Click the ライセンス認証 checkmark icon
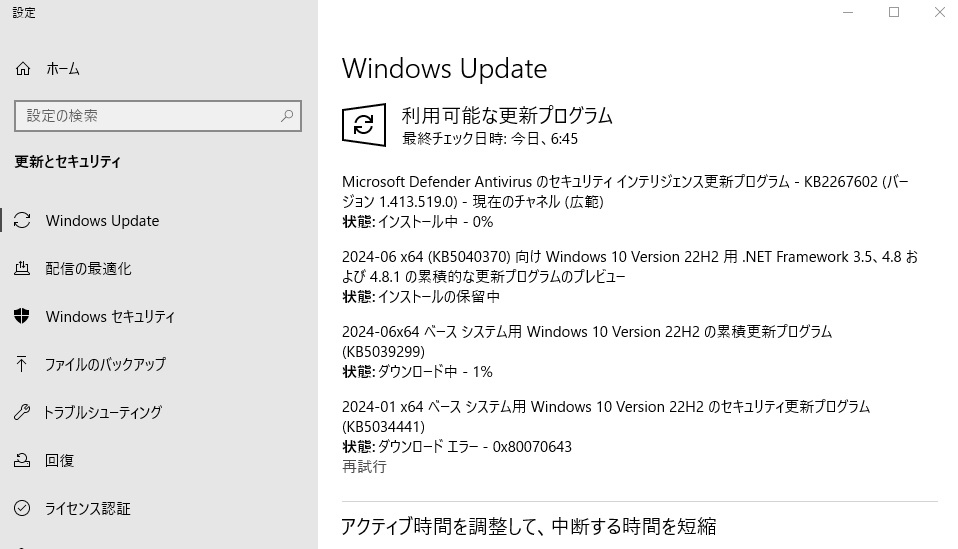The image size is (958, 549). [x=22, y=508]
